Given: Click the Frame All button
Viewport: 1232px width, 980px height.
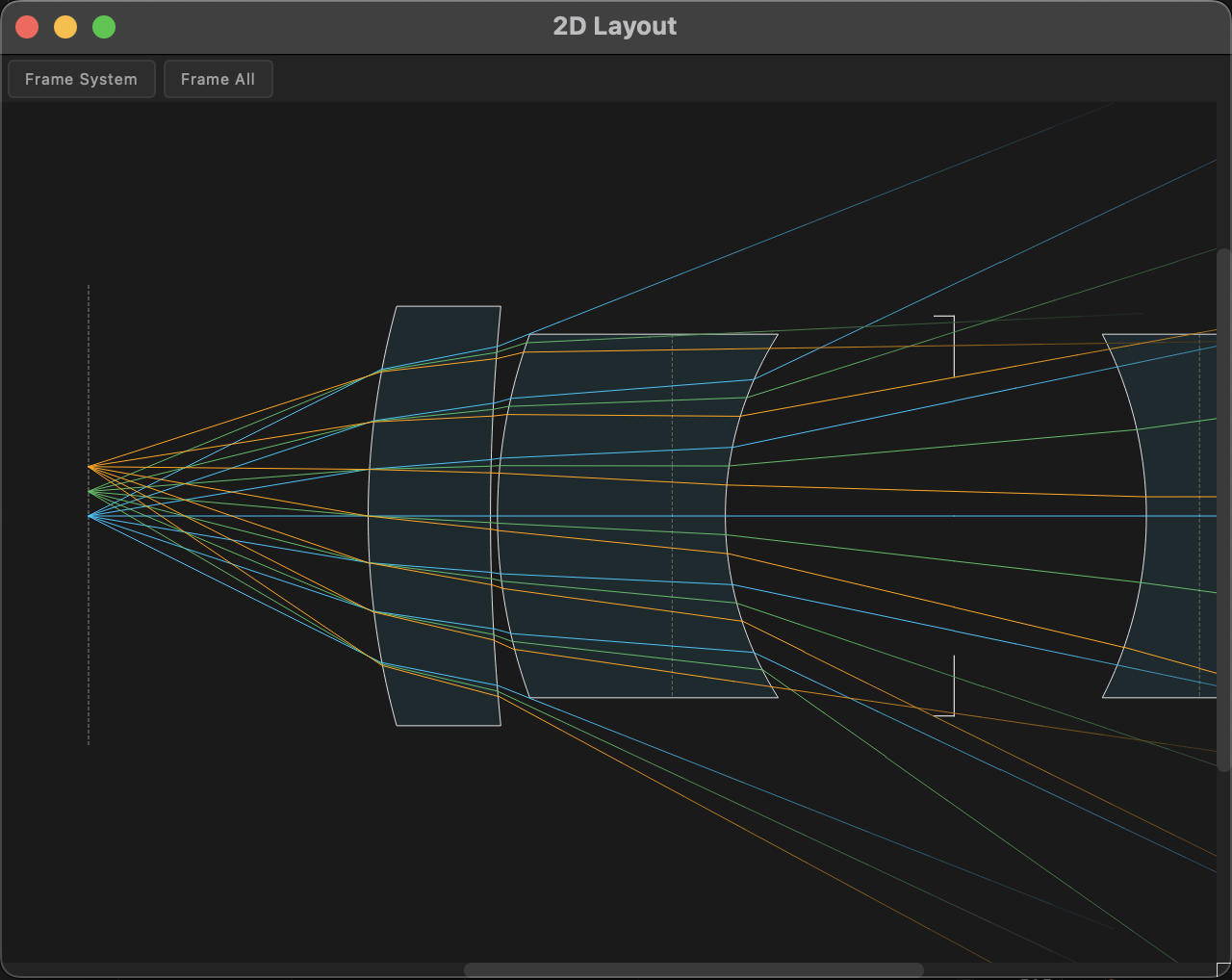Looking at the screenshot, I should (x=218, y=78).
